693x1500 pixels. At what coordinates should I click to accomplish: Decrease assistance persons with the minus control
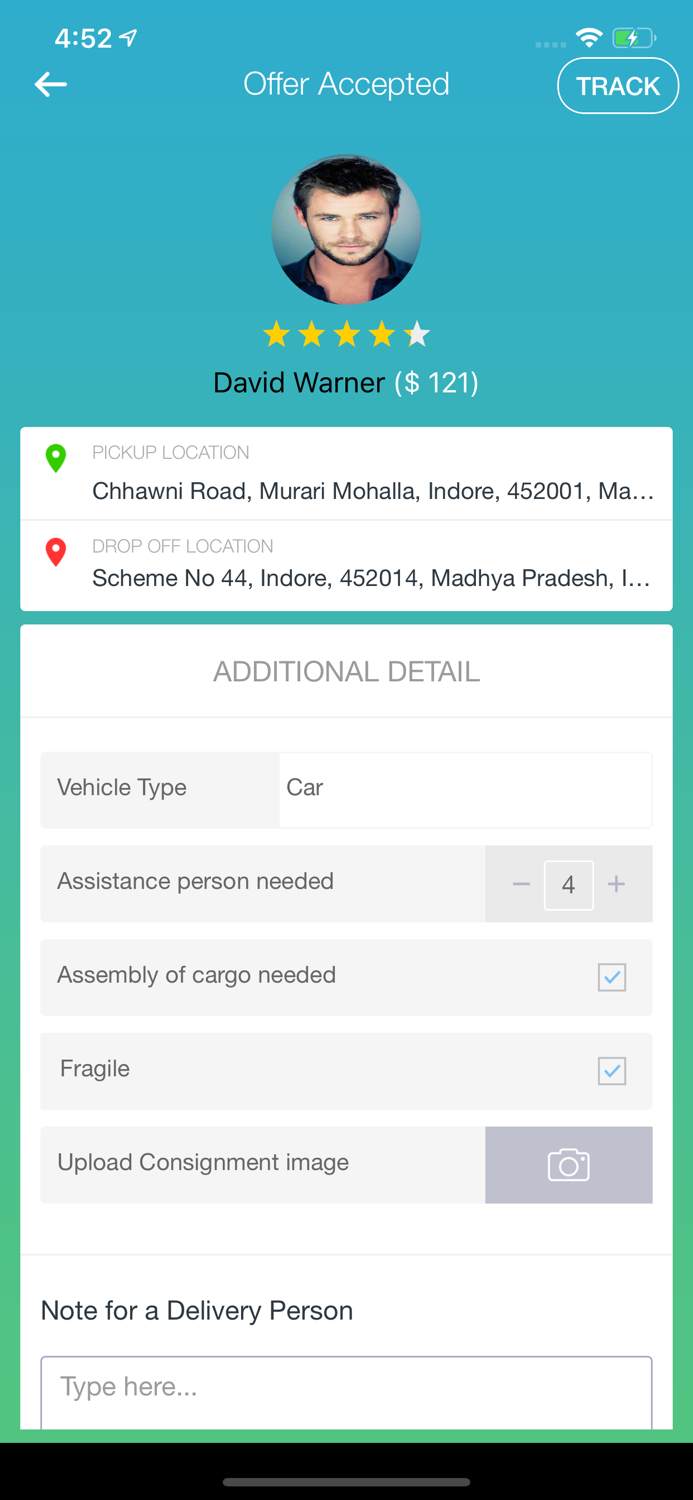pyautogui.click(x=520, y=884)
